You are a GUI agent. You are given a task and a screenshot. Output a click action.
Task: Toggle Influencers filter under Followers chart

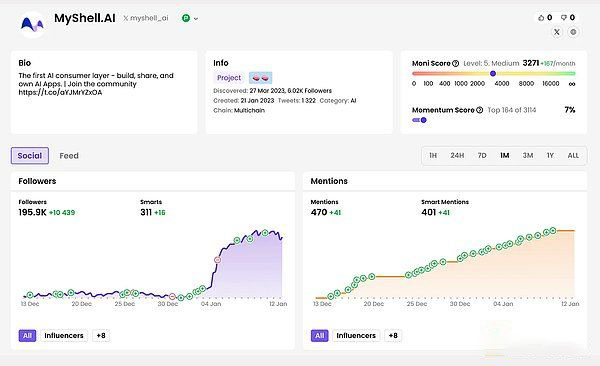[64, 336]
